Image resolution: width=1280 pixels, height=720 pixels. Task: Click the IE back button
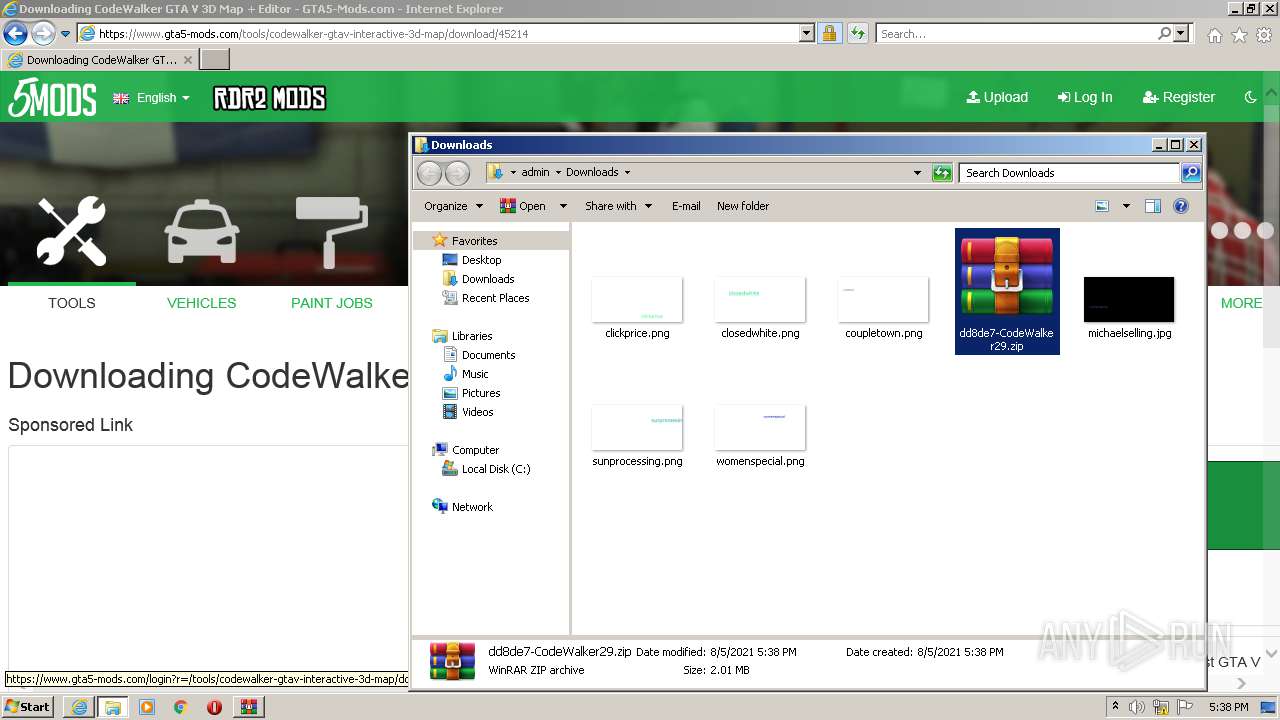tap(15, 33)
